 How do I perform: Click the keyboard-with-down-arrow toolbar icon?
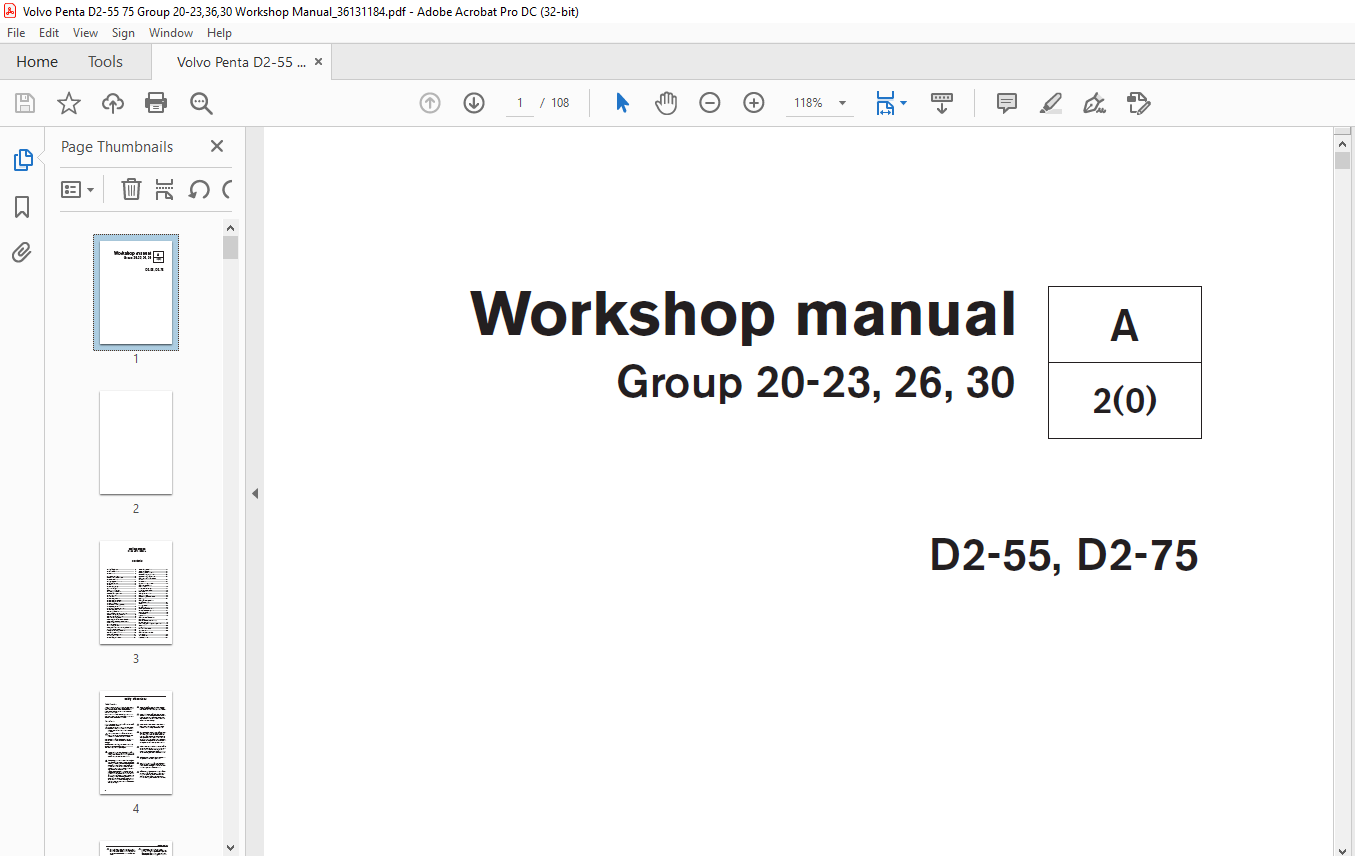click(942, 103)
